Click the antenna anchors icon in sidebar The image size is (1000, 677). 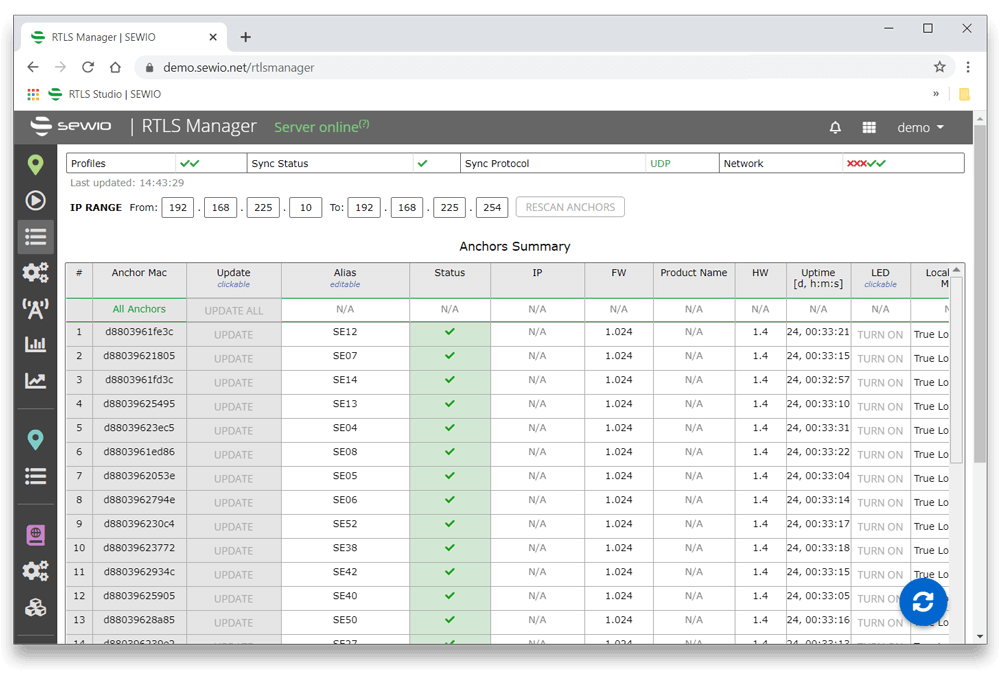pyautogui.click(x=35, y=309)
